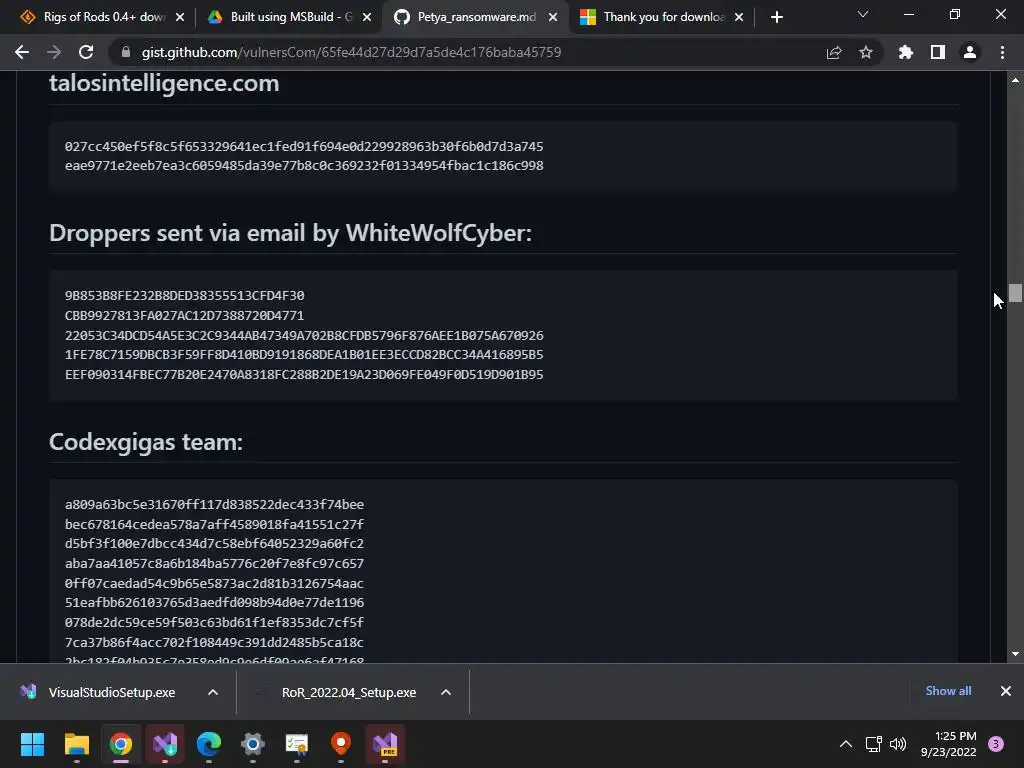Image resolution: width=1024 pixels, height=768 pixels.
Task: Open the Extensions puzzle menu
Action: [x=906, y=52]
